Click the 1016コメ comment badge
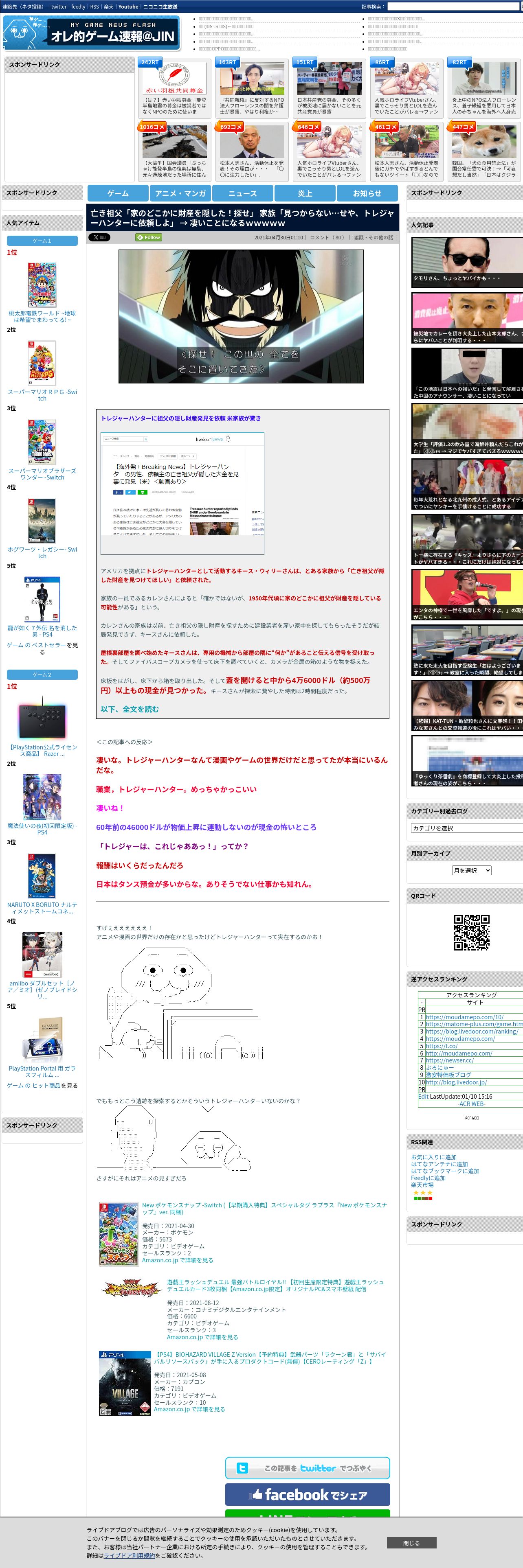 tap(152, 127)
